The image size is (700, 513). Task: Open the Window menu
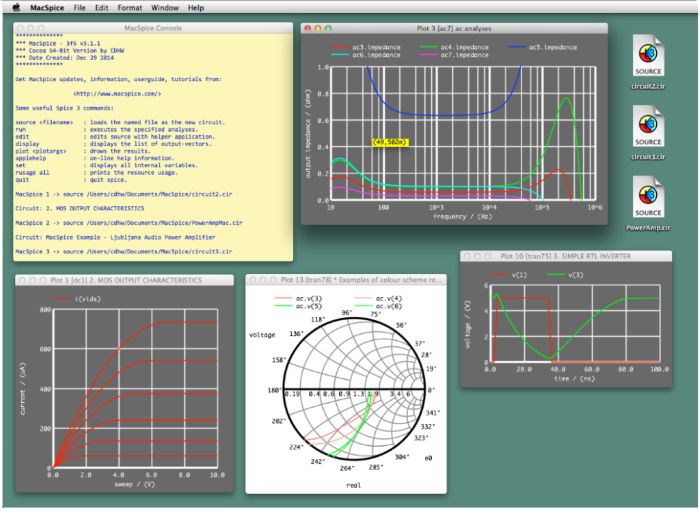[x=165, y=8]
